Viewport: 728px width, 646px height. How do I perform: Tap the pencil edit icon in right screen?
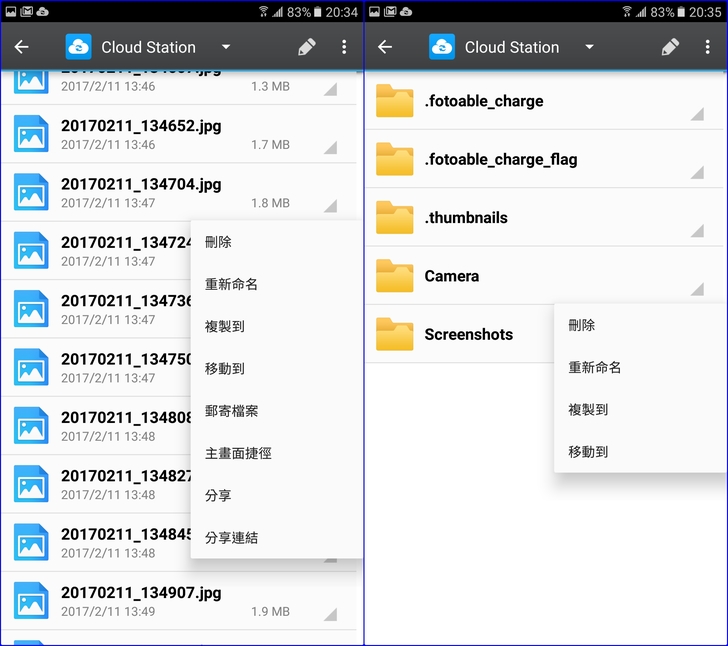[670, 47]
